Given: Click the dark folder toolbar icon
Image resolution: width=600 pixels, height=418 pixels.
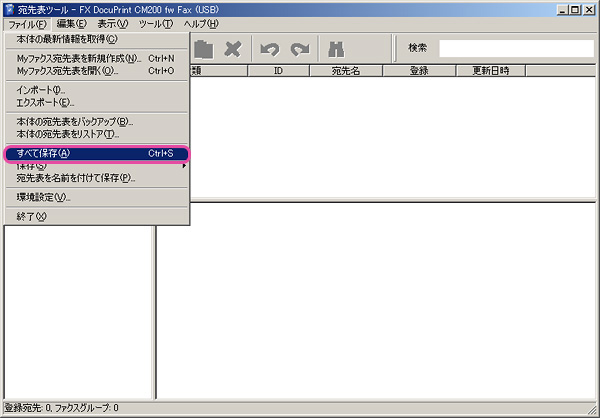Looking at the screenshot, I should click(203, 48).
